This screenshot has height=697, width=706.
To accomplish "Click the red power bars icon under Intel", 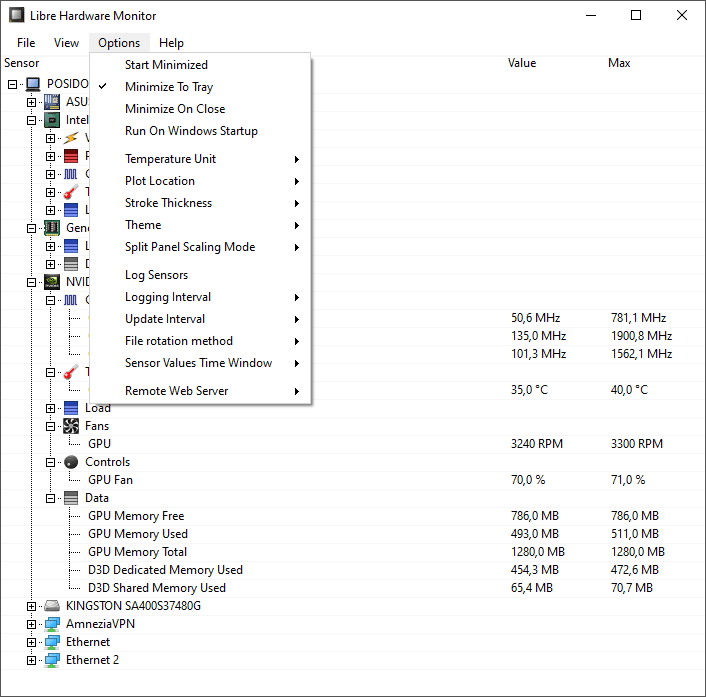I will point(71,156).
